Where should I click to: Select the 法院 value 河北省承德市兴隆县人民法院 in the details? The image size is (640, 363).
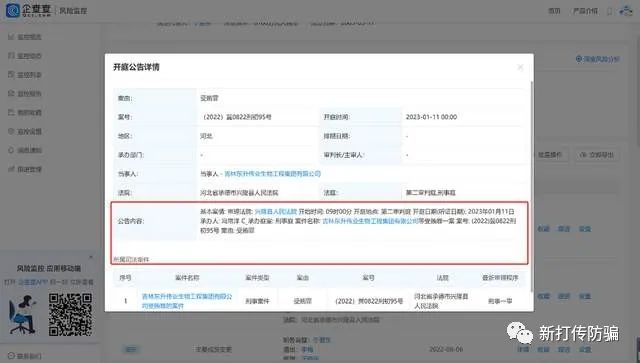point(239,192)
